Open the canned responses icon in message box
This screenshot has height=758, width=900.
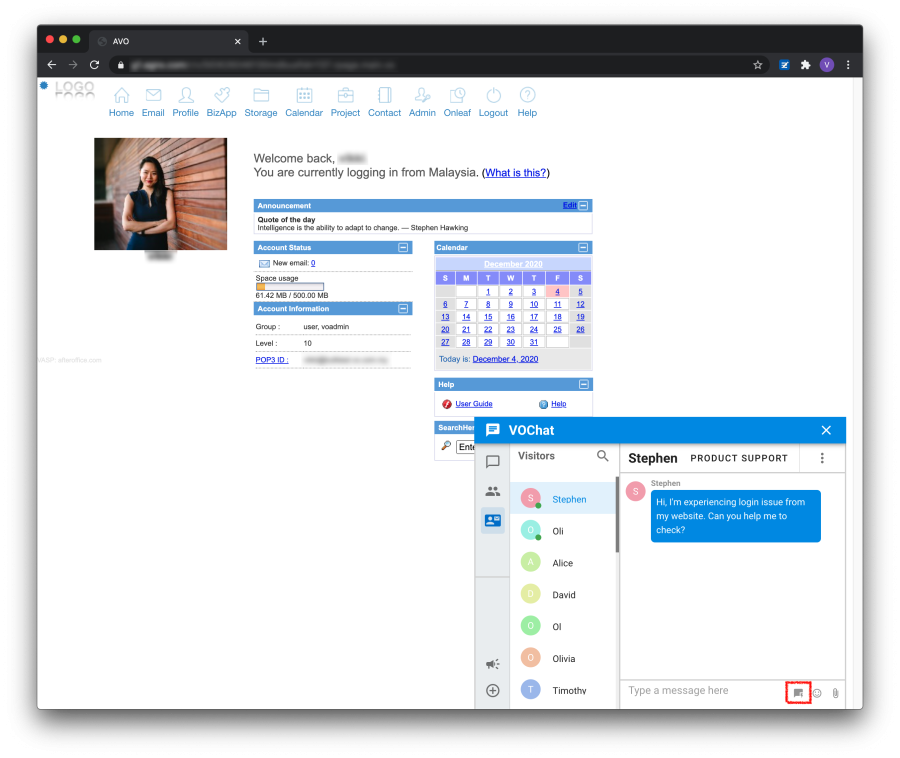(798, 692)
